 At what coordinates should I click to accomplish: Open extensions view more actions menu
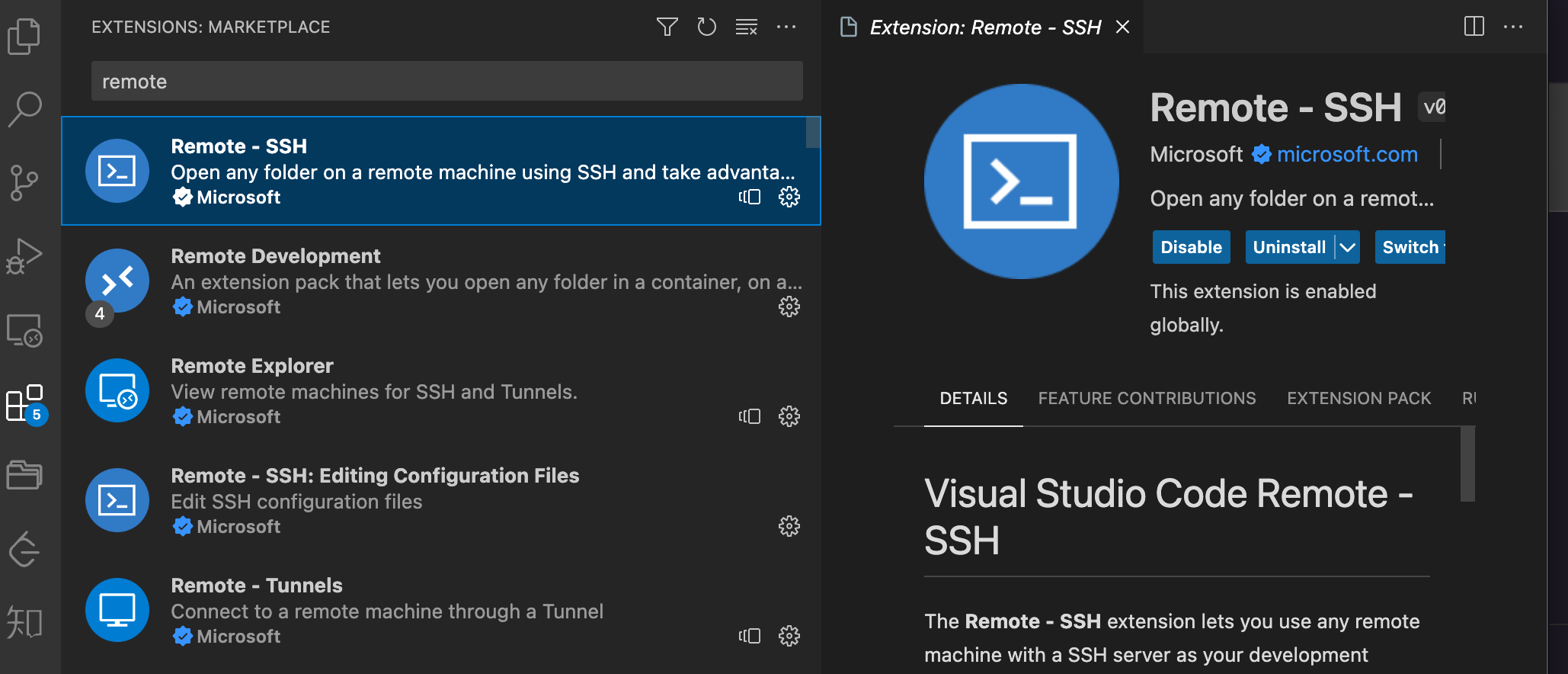[x=786, y=27]
